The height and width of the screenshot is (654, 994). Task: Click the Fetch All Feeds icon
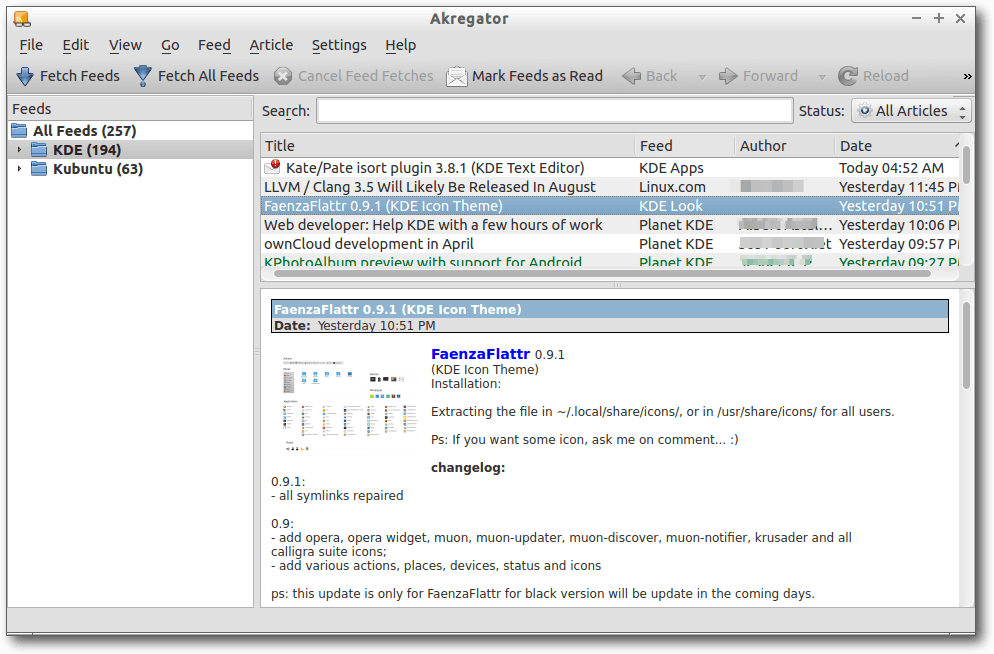(x=143, y=76)
